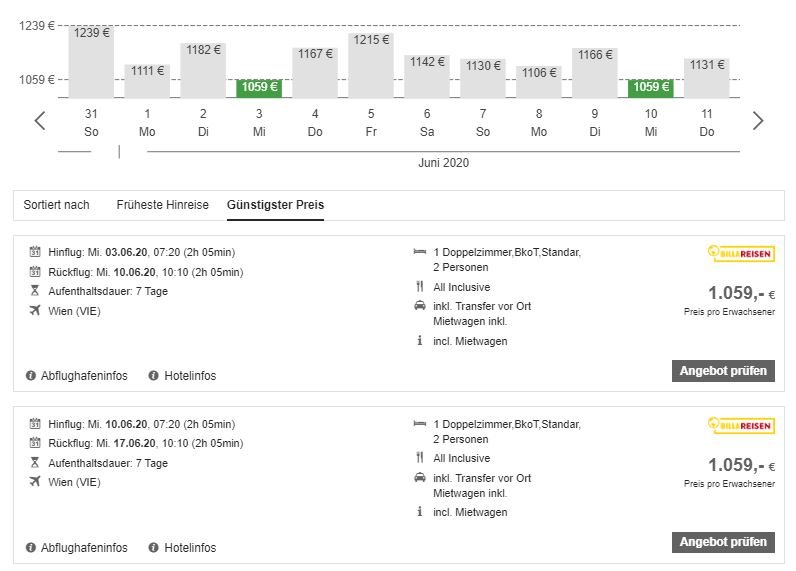Screen dimensions: 796x571
Task: Select the green 1059 € bar for Wednesday 10
Action: (651, 87)
